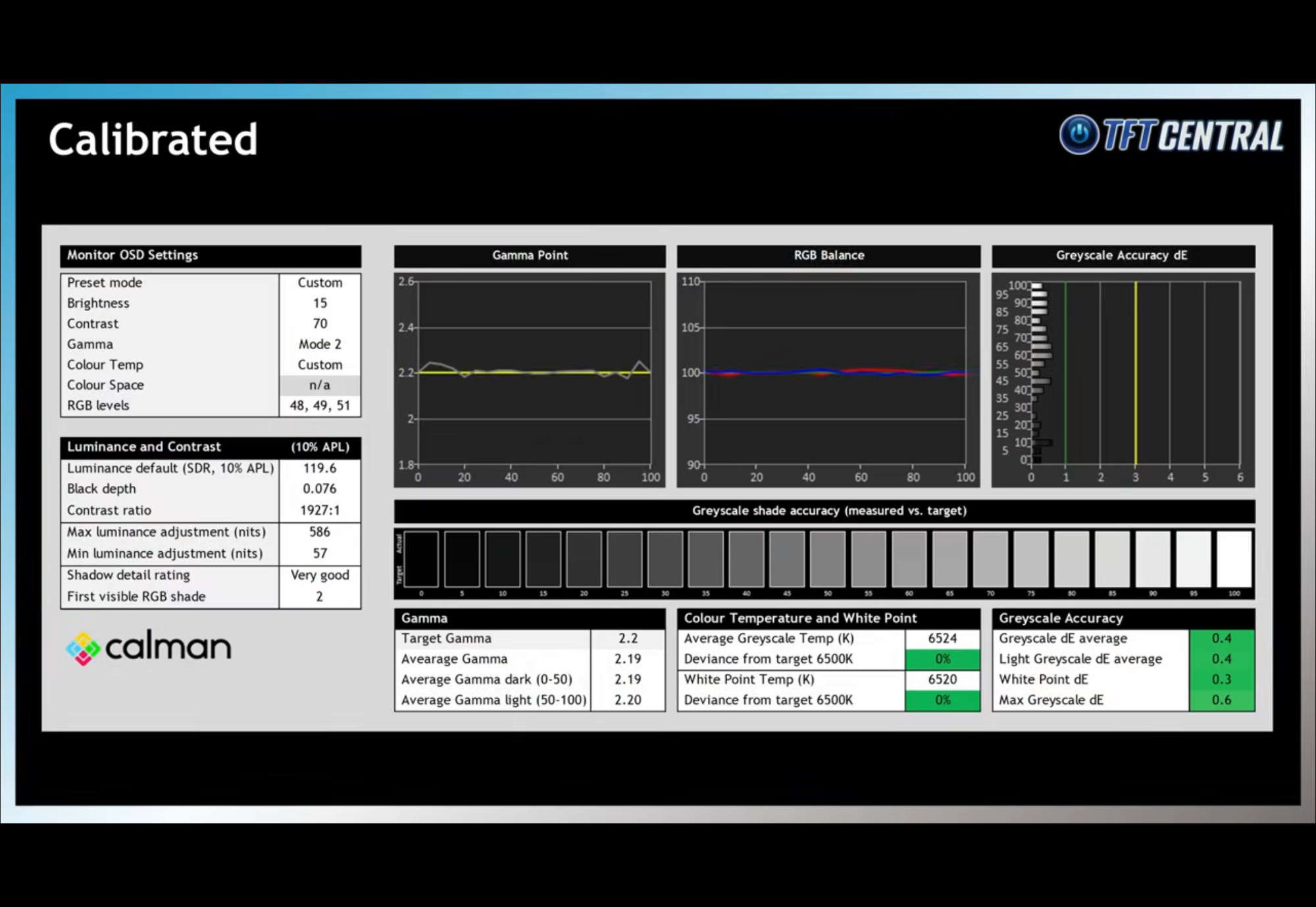Click the green Greyscale dE average value 0.4

point(1221,638)
